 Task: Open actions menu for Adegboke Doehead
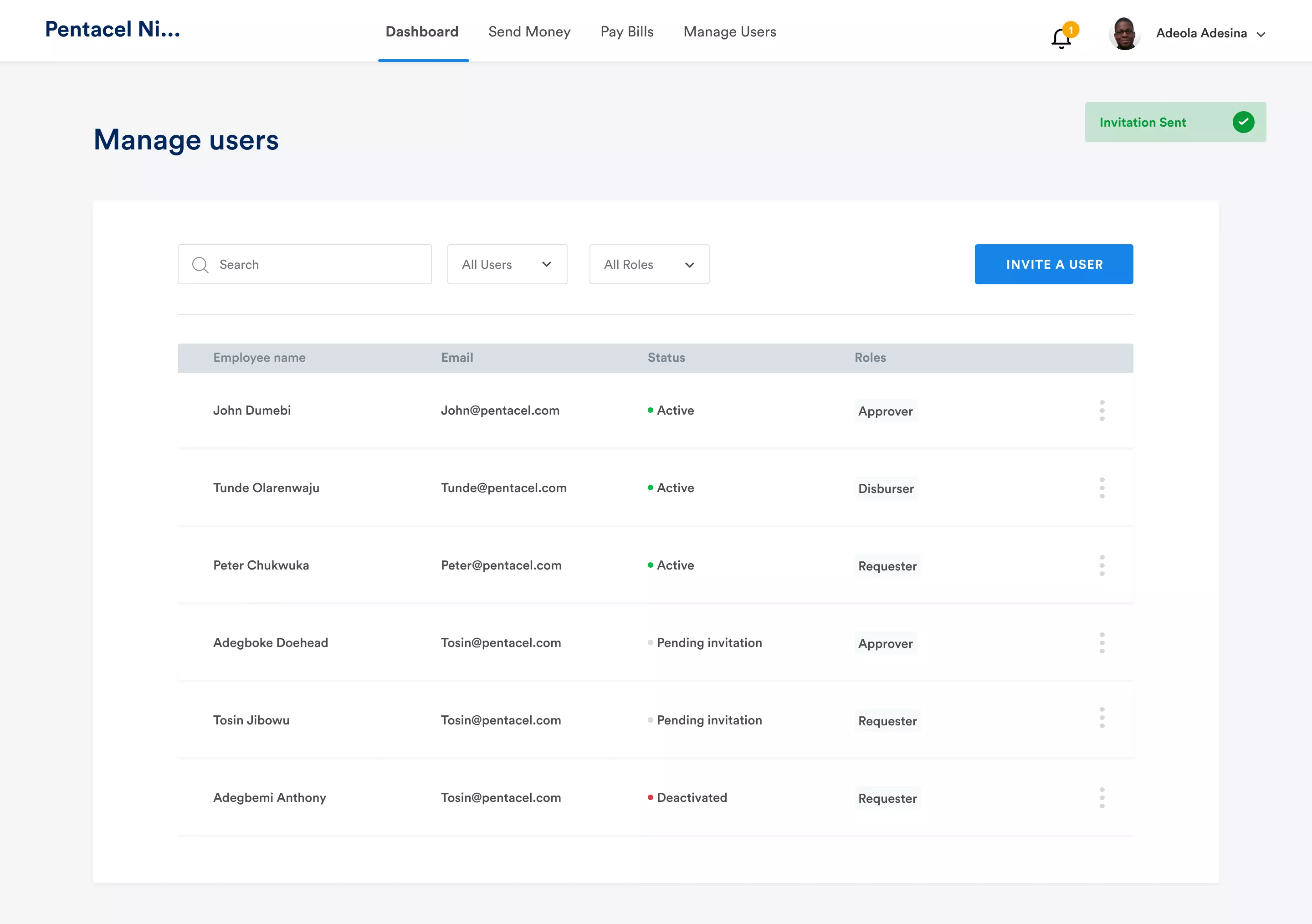[x=1102, y=643]
